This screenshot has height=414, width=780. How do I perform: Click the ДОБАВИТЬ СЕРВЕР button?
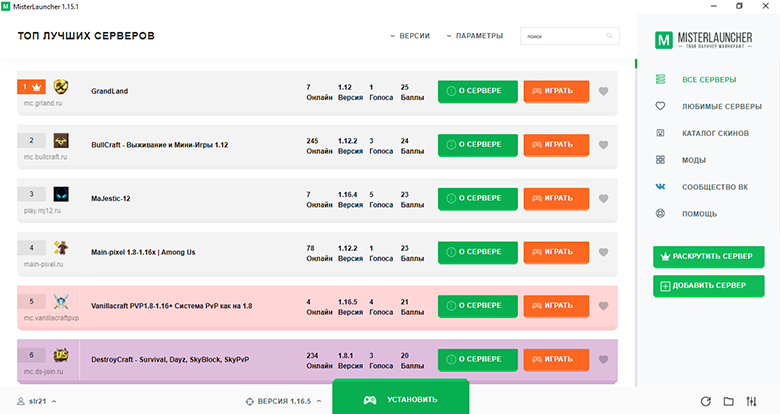[708, 286]
